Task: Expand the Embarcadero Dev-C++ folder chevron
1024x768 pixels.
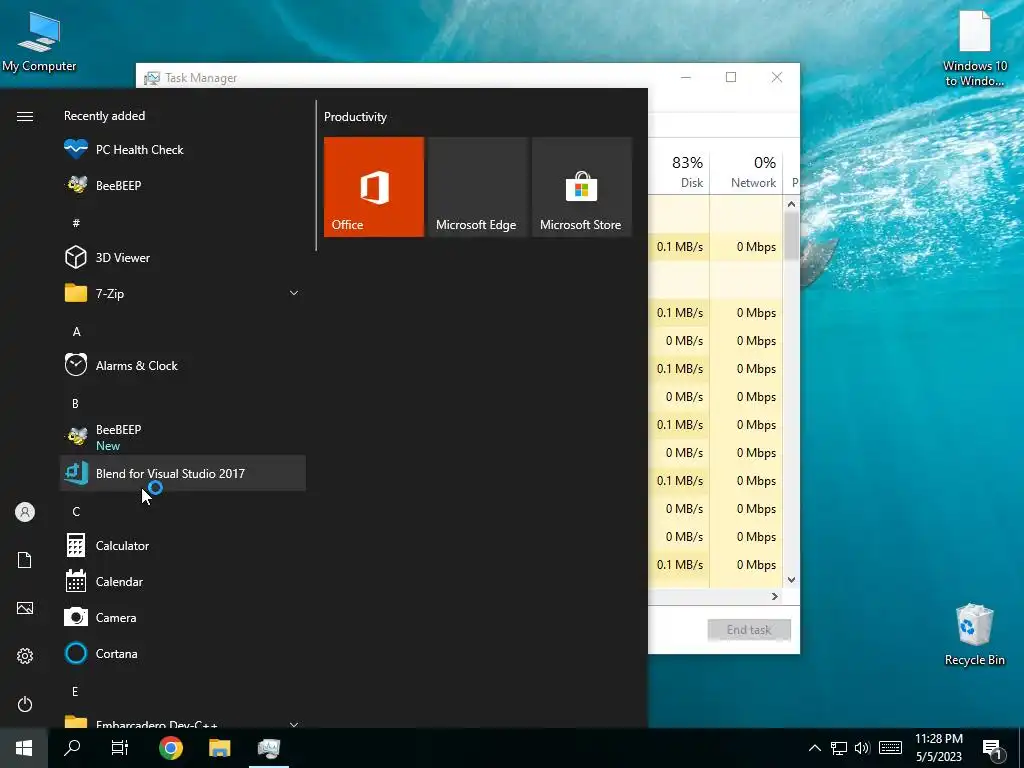Action: tap(294, 724)
